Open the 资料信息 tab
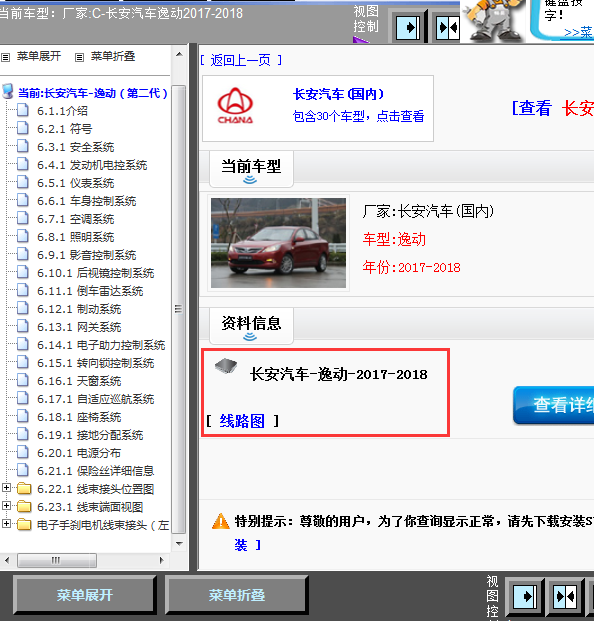This screenshot has height=621, width=594. (x=251, y=326)
